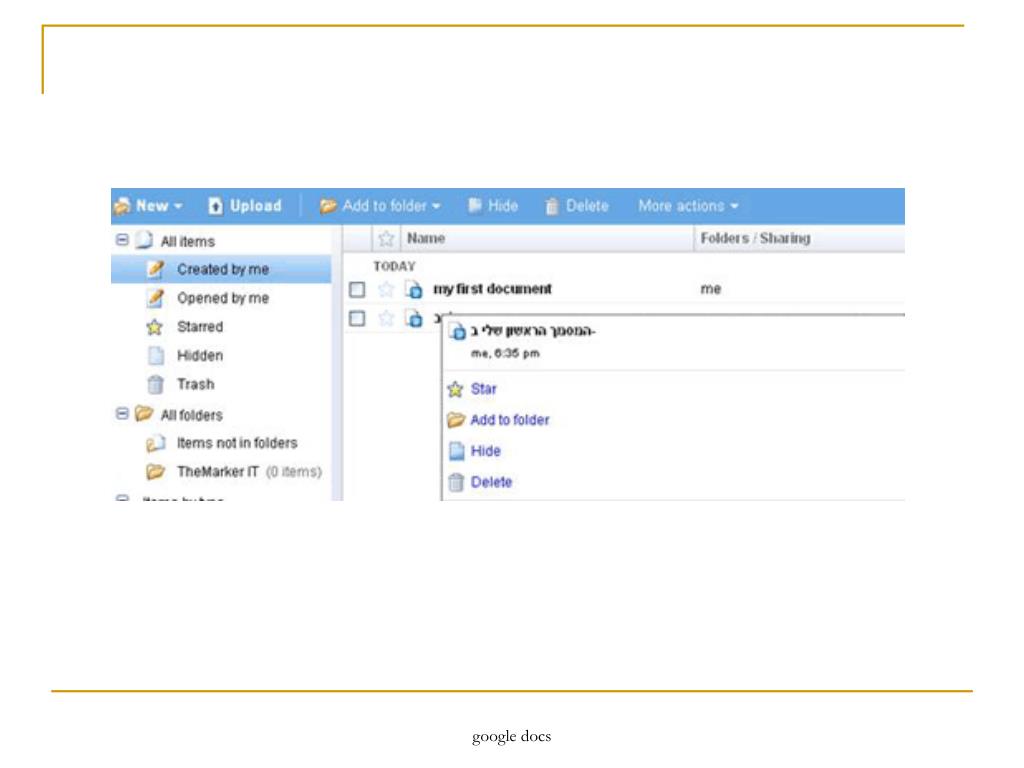Collapse the All folders tree node
The height and width of the screenshot is (768, 1024).
click(122, 413)
